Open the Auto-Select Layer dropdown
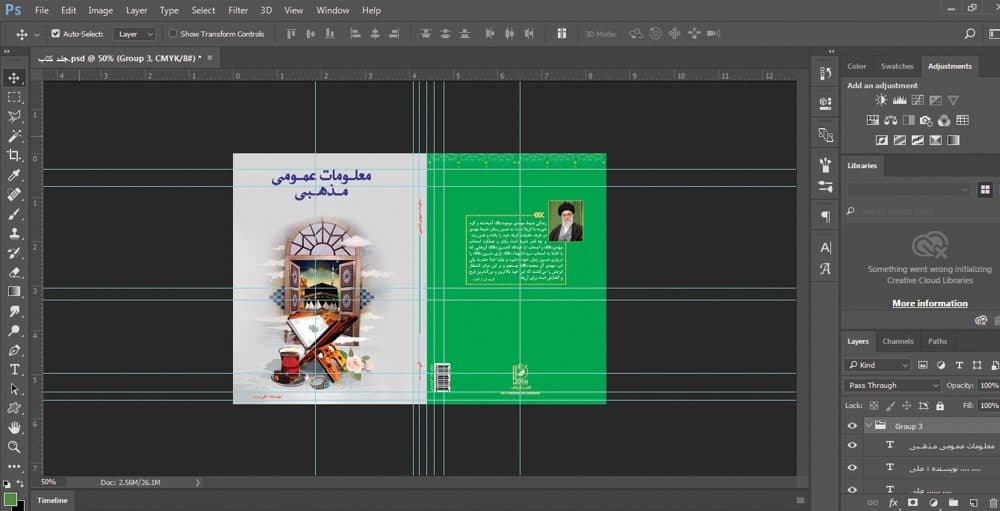 coord(135,34)
